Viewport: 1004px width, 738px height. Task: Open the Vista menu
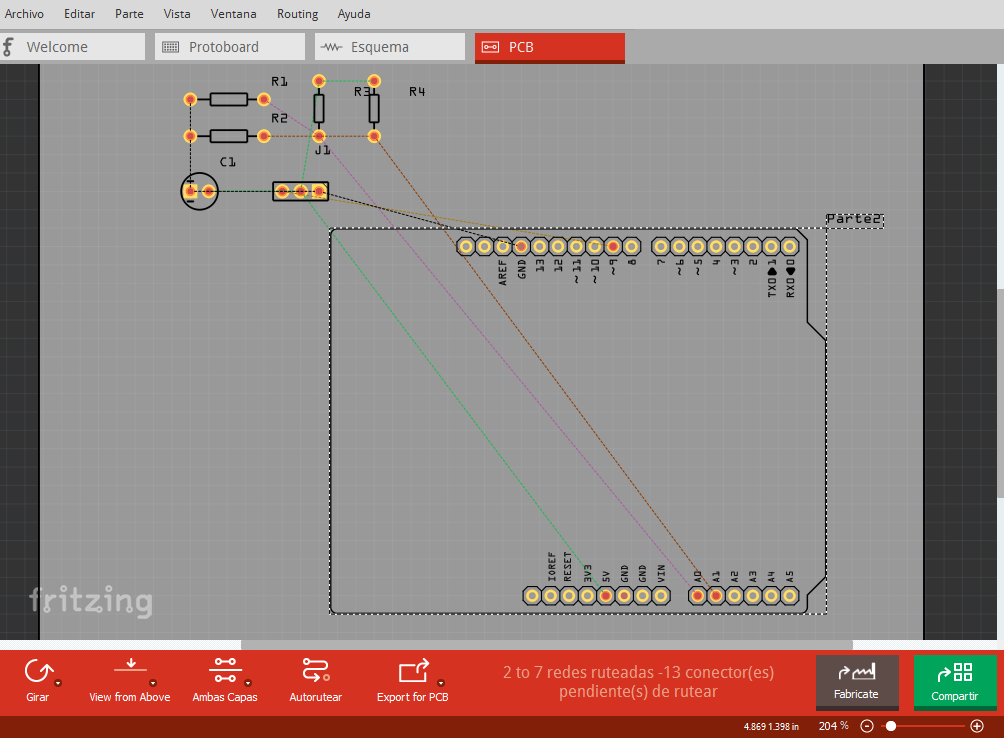(177, 13)
